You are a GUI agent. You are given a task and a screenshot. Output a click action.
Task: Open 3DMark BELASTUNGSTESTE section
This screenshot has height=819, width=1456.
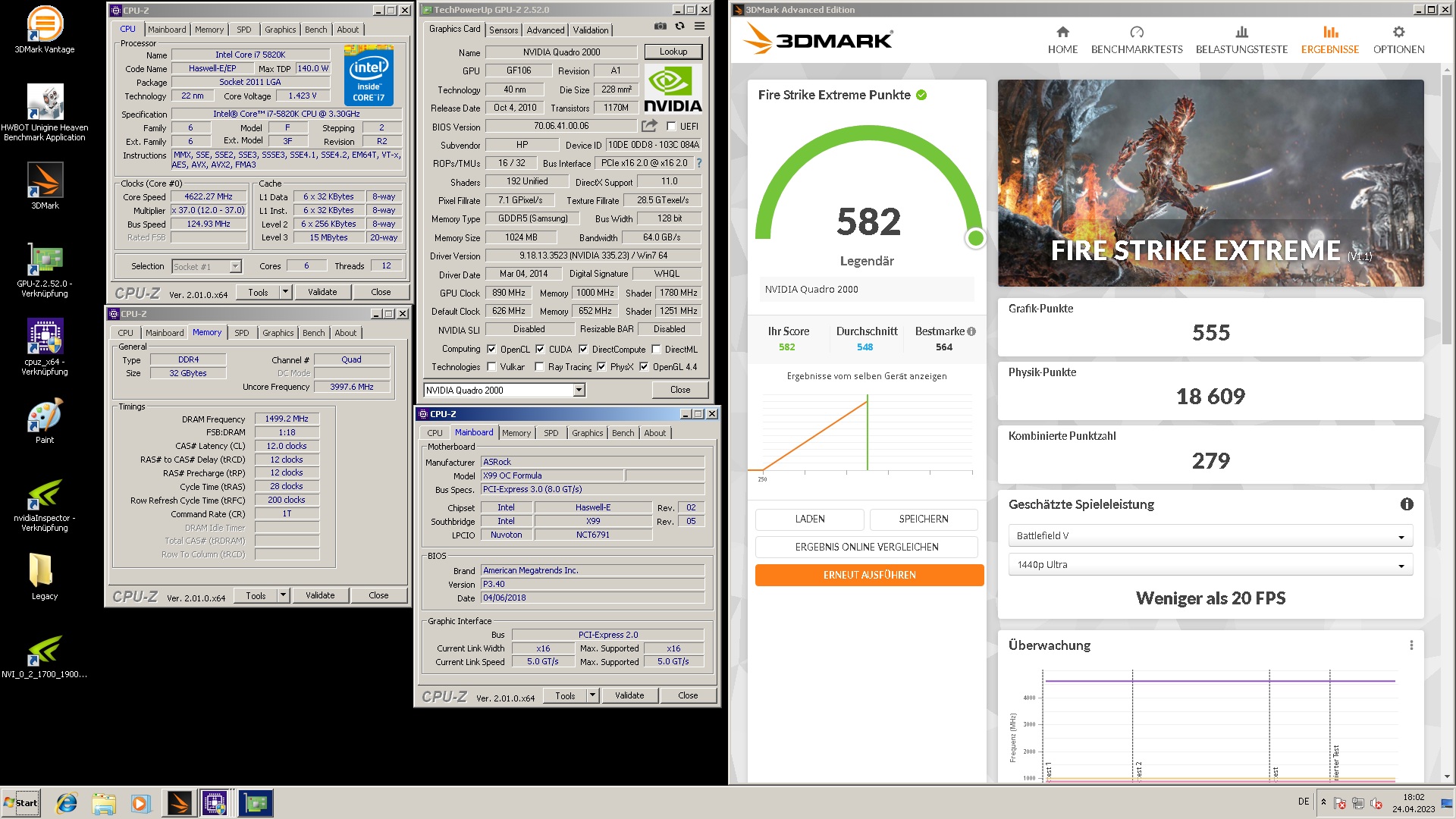point(1241,40)
